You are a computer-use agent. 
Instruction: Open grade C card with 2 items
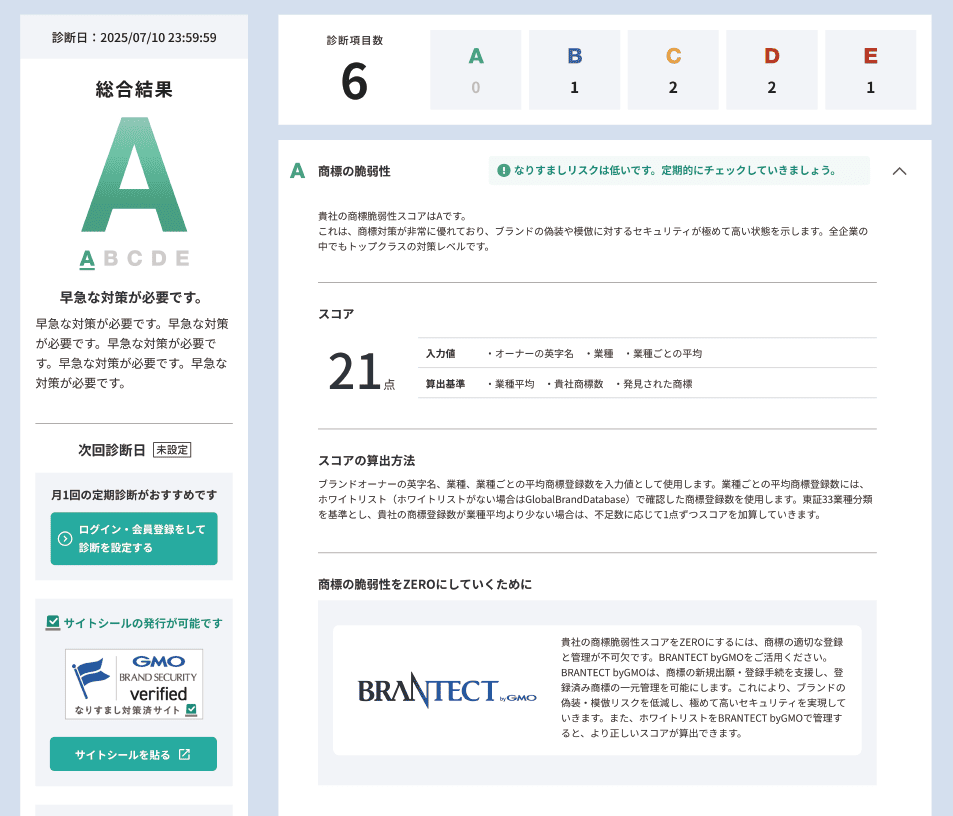point(673,70)
